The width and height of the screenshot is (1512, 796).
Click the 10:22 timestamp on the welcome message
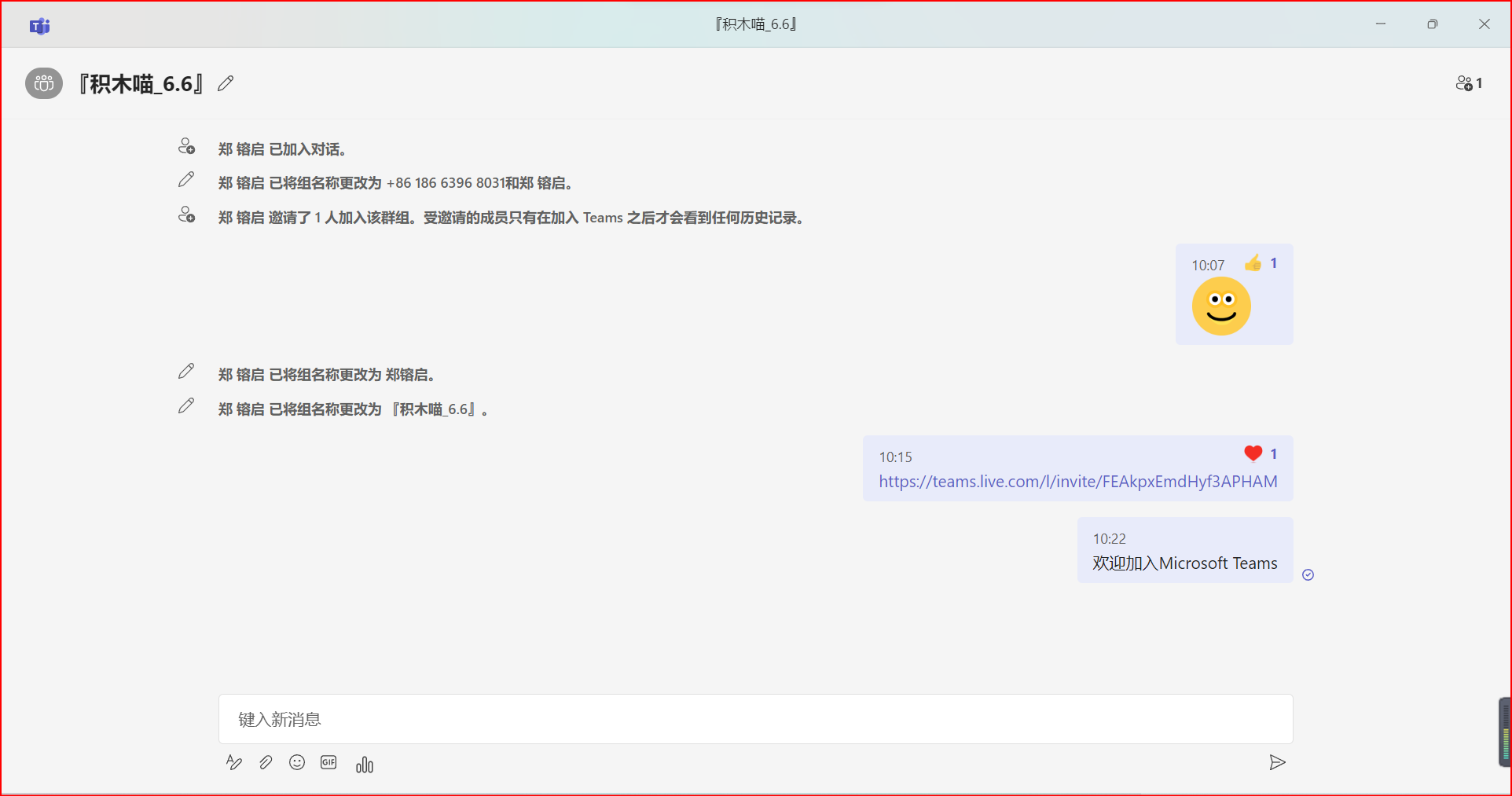pyautogui.click(x=1109, y=539)
